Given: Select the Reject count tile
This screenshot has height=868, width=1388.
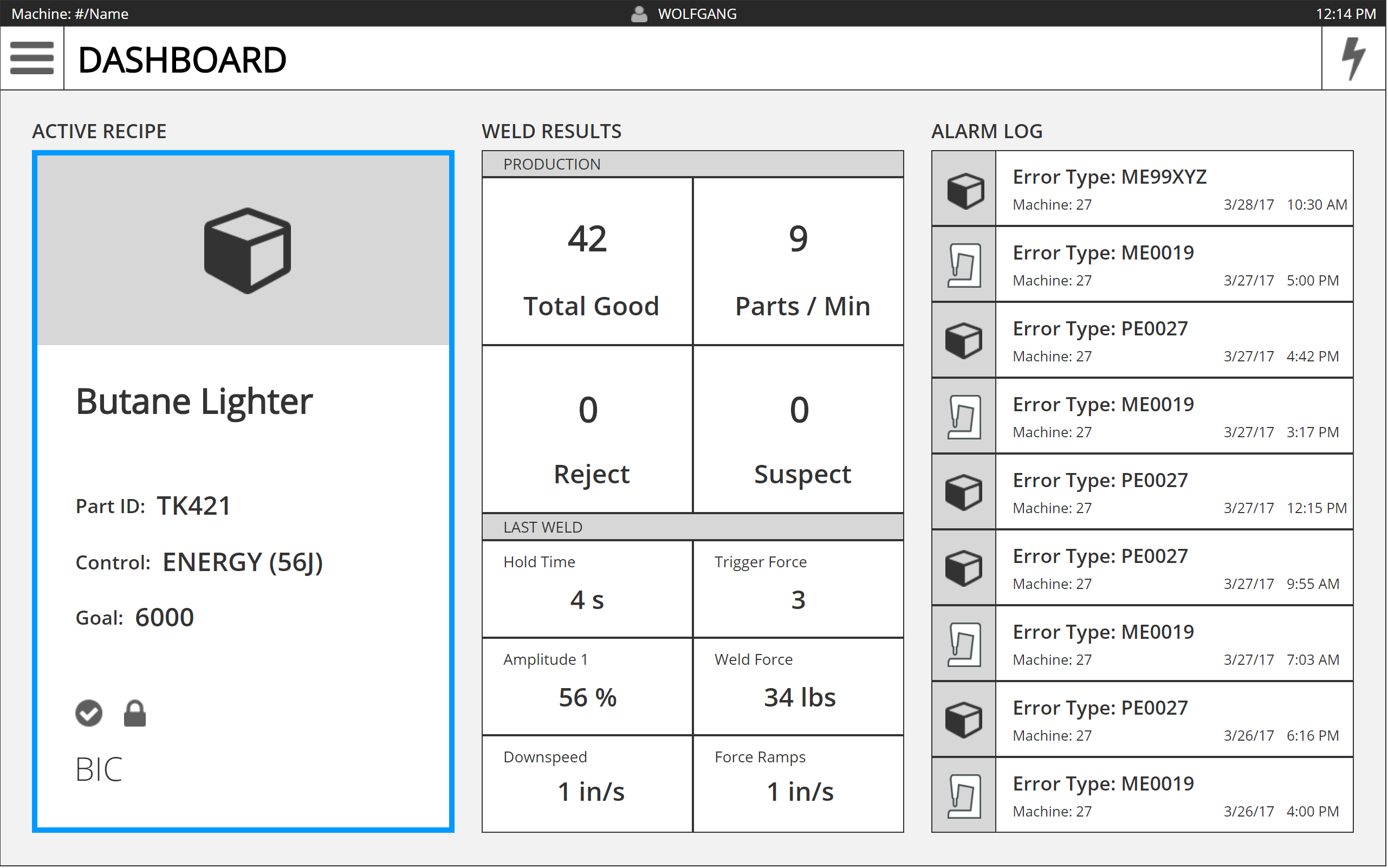Looking at the screenshot, I should pos(587,430).
